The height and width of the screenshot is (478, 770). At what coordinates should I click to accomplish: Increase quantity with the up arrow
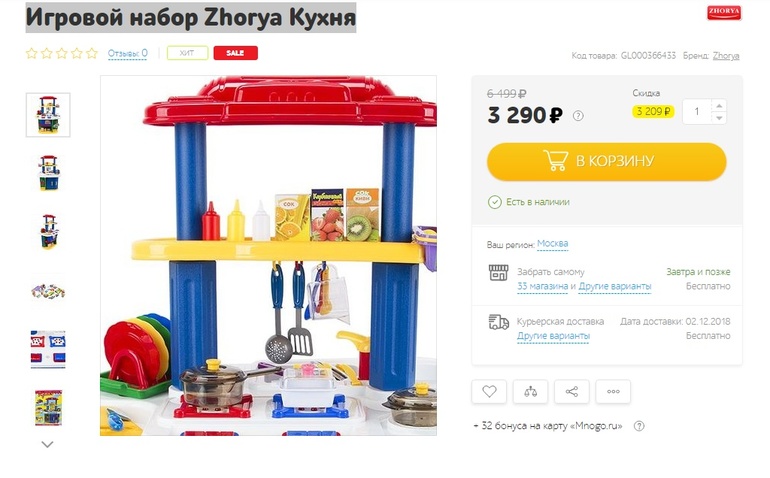[x=719, y=106]
